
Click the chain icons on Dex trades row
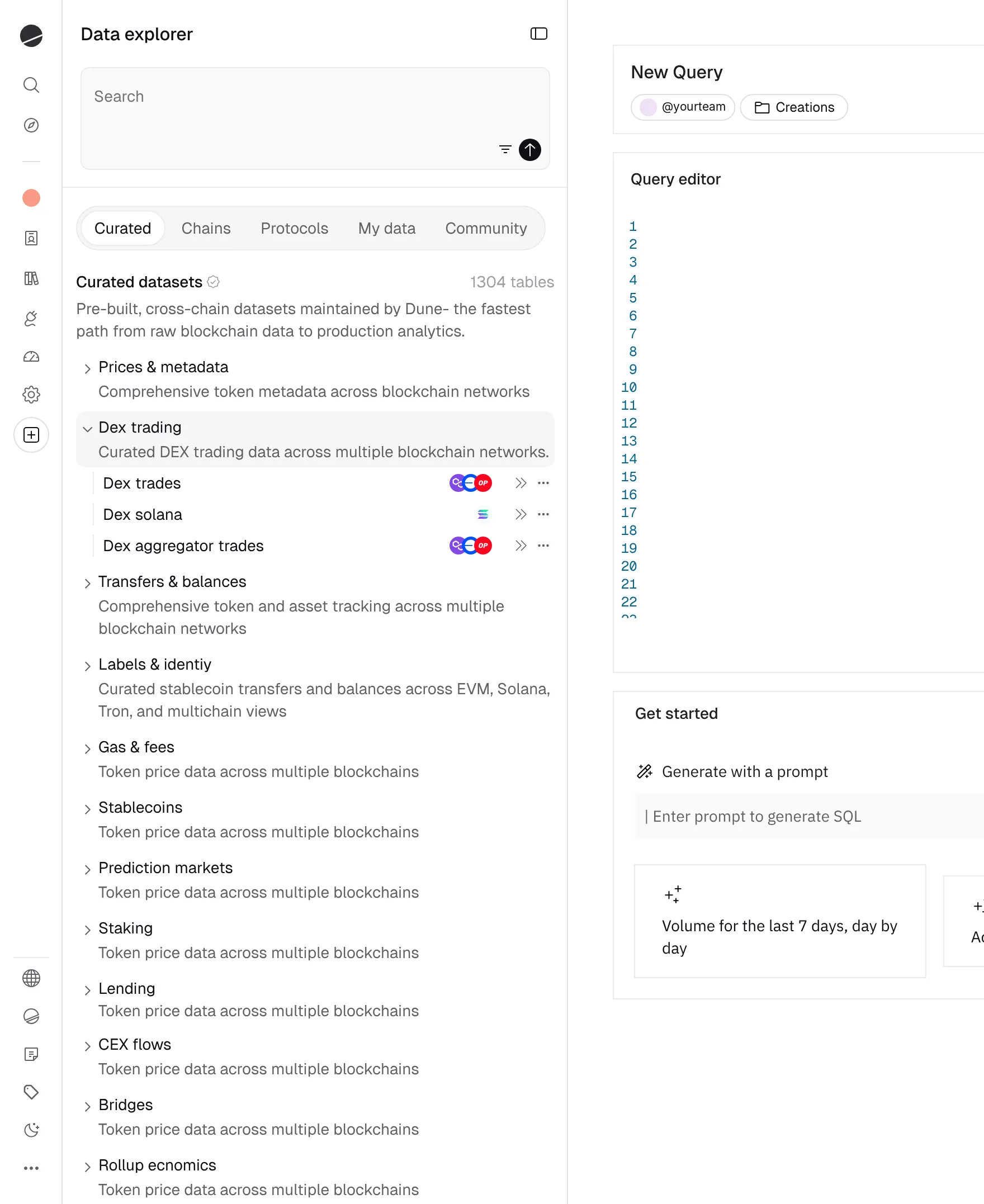(x=470, y=484)
